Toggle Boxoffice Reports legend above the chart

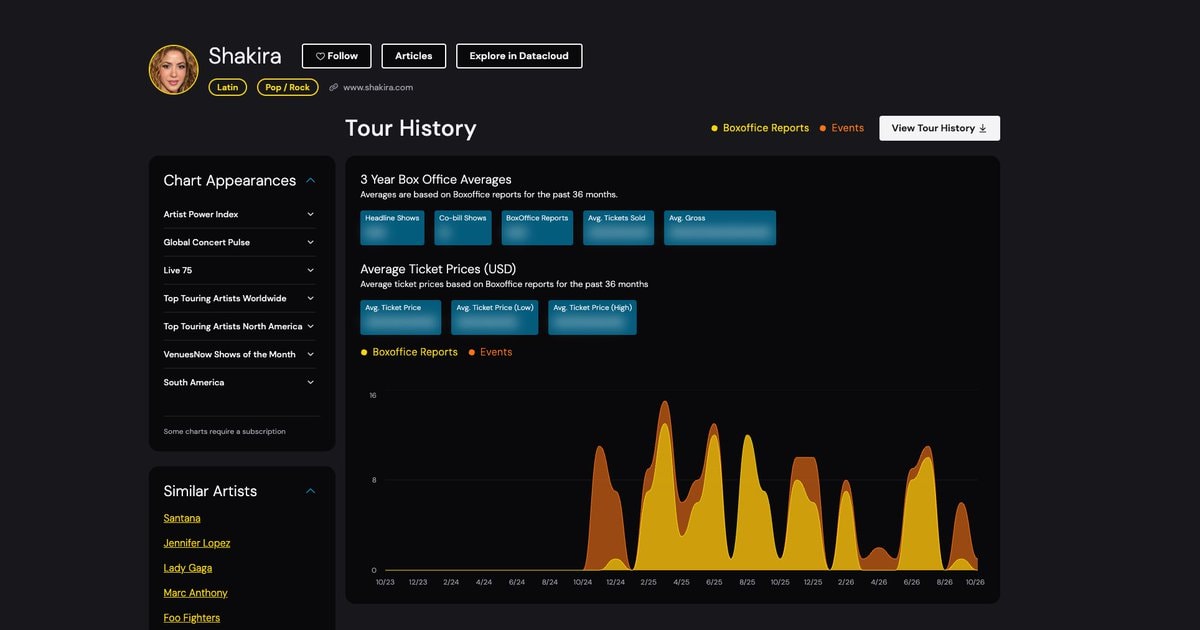coord(409,352)
